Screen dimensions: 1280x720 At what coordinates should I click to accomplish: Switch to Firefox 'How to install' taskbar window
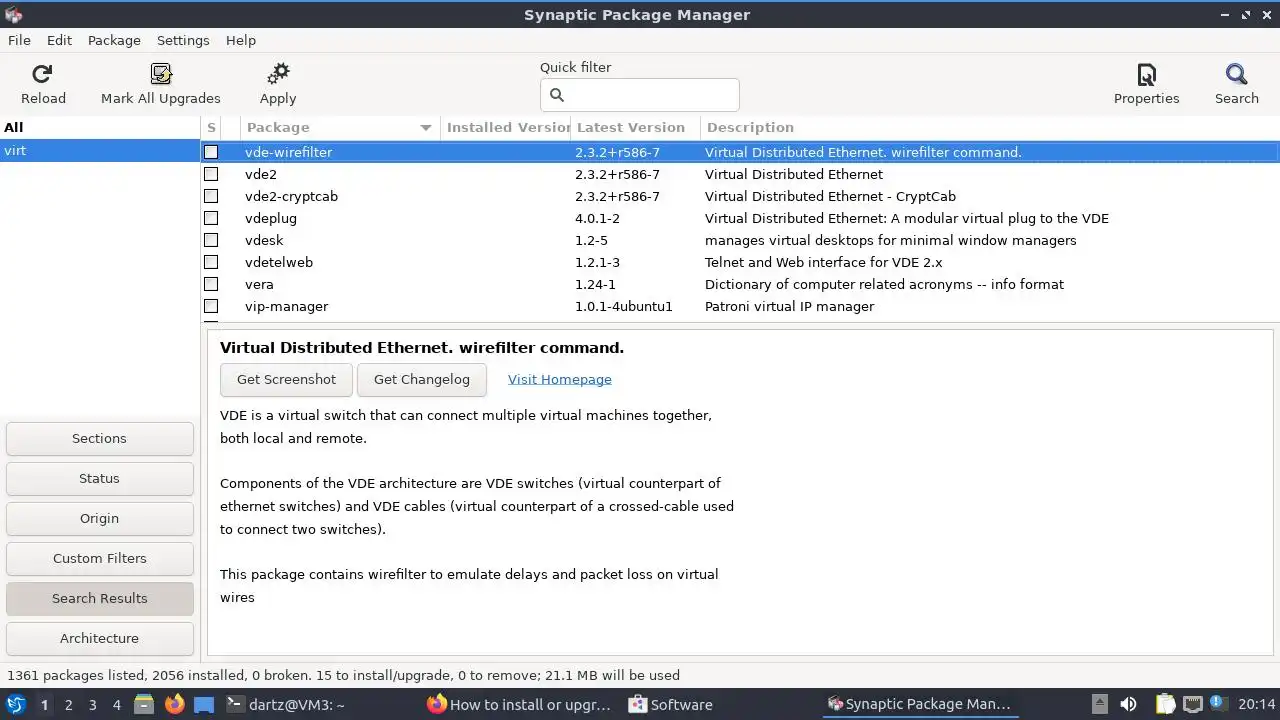[519, 704]
